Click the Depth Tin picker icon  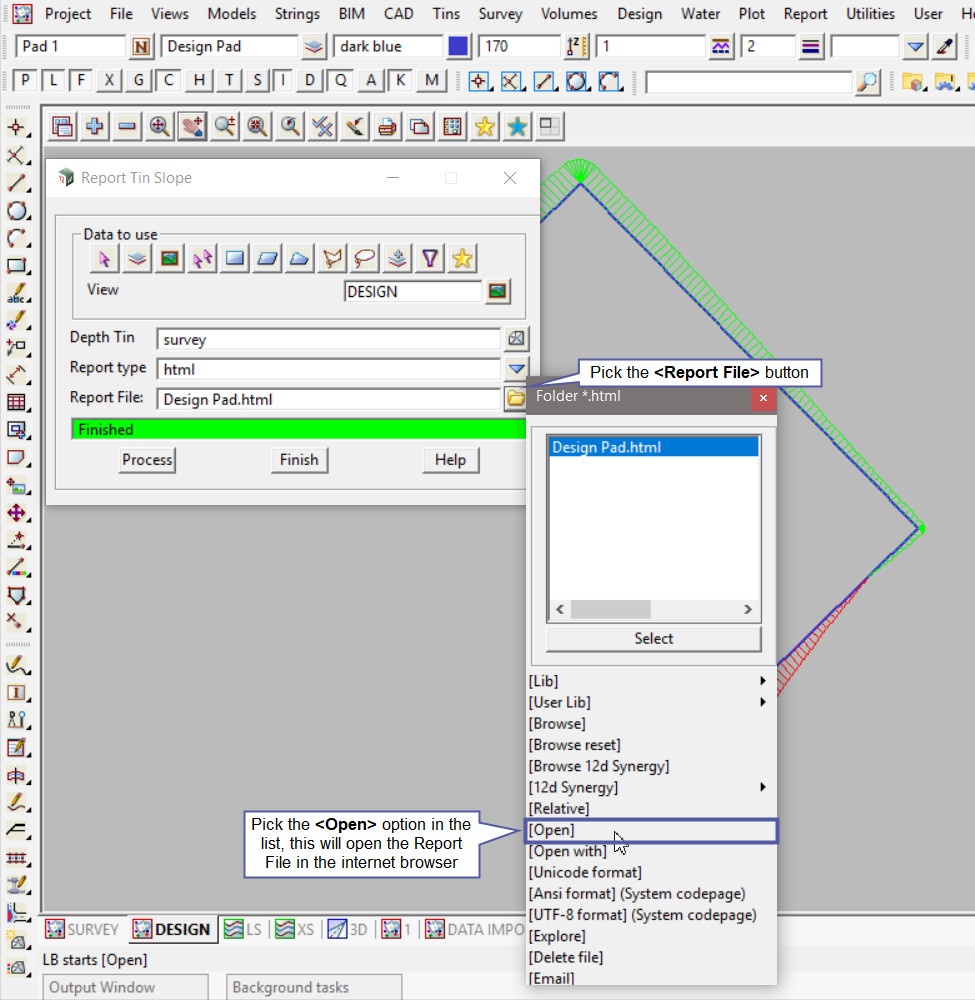click(515, 339)
